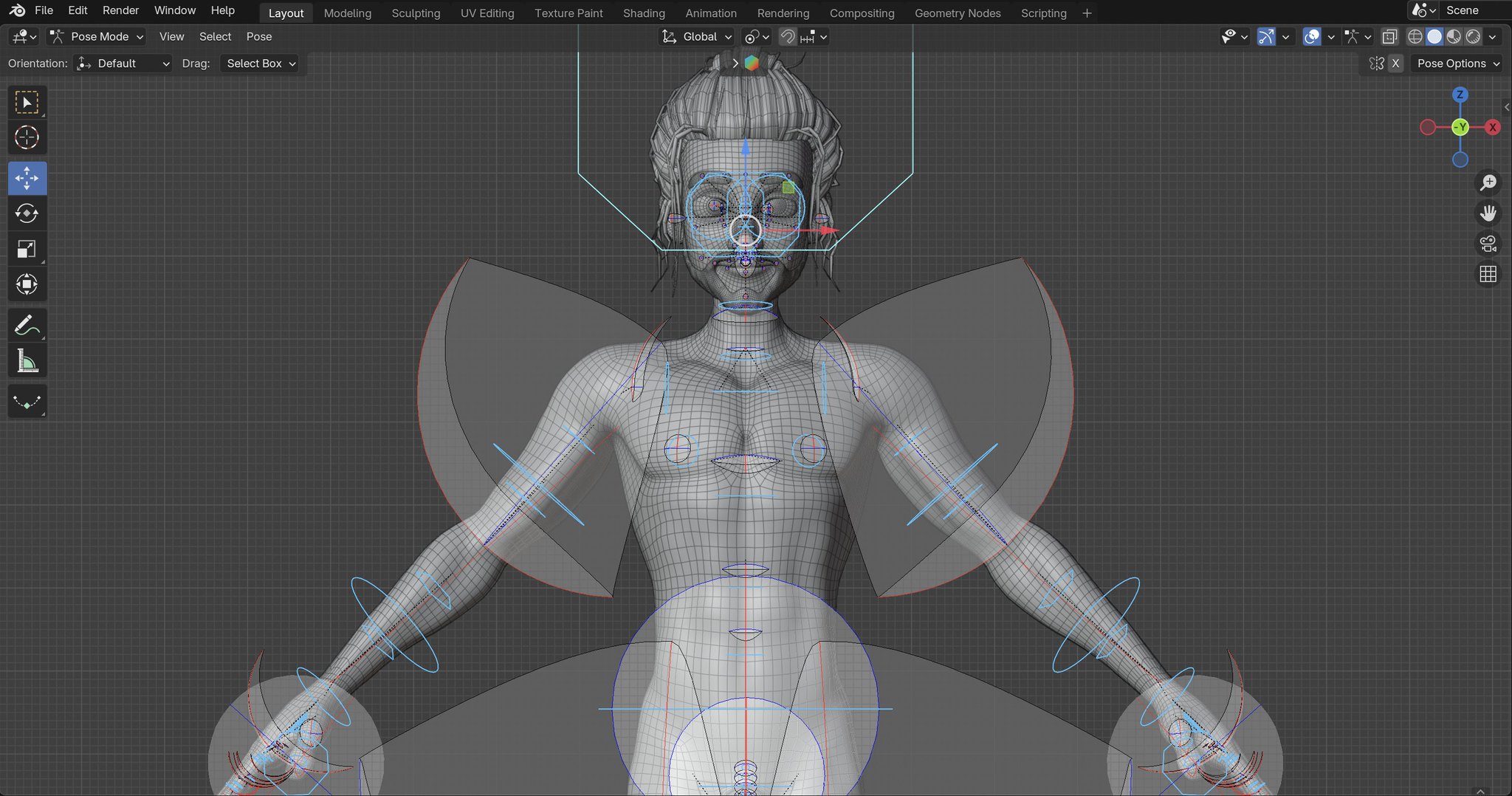The height and width of the screenshot is (796, 1512).
Task: Activate the Annotate pencil tool
Action: tap(27, 326)
